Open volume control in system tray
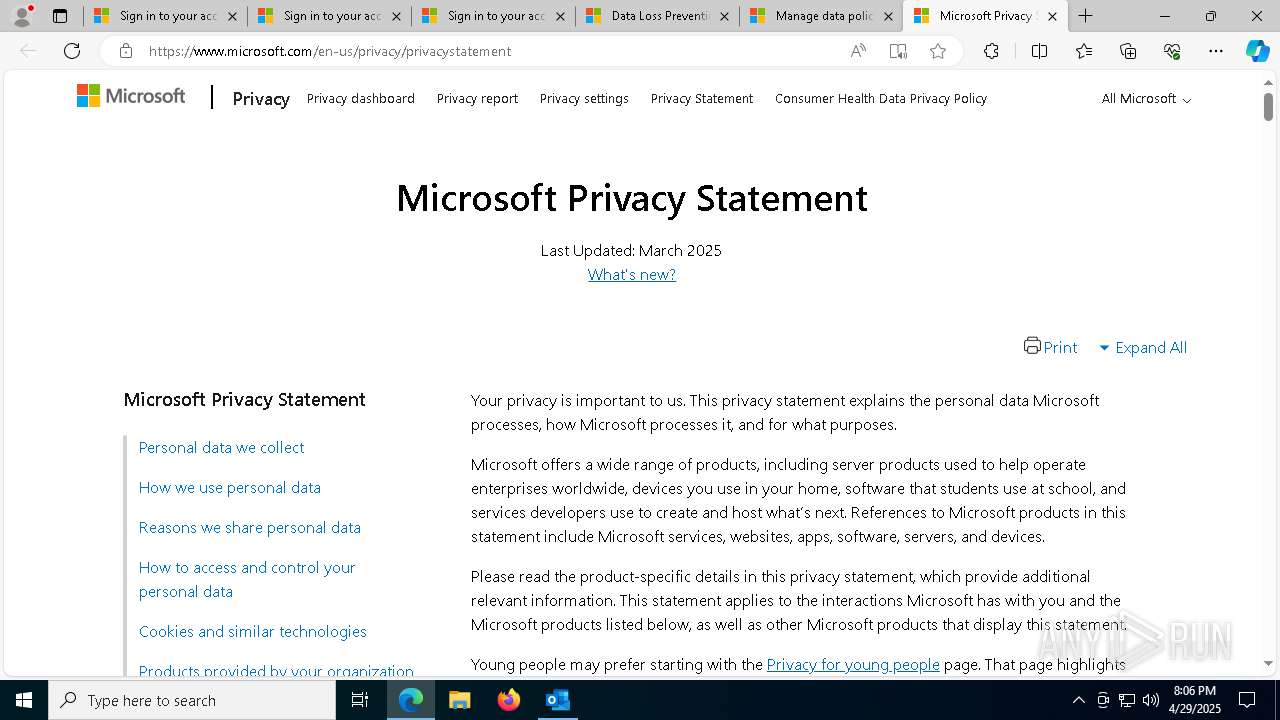This screenshot has width=1280, height=720. (x=1151, y=700)
